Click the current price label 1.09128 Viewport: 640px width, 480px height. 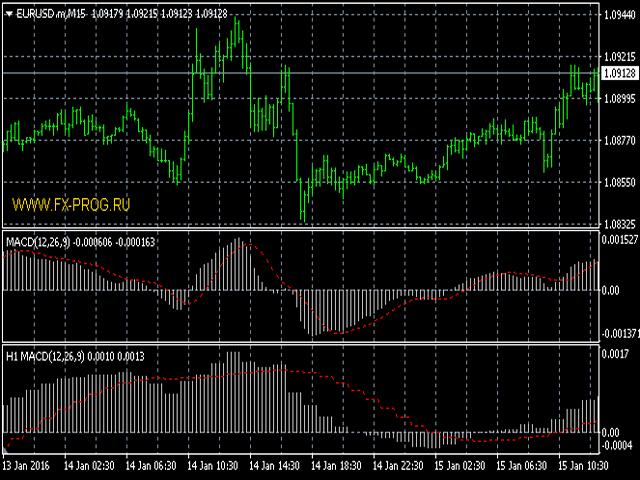(619, 73)
